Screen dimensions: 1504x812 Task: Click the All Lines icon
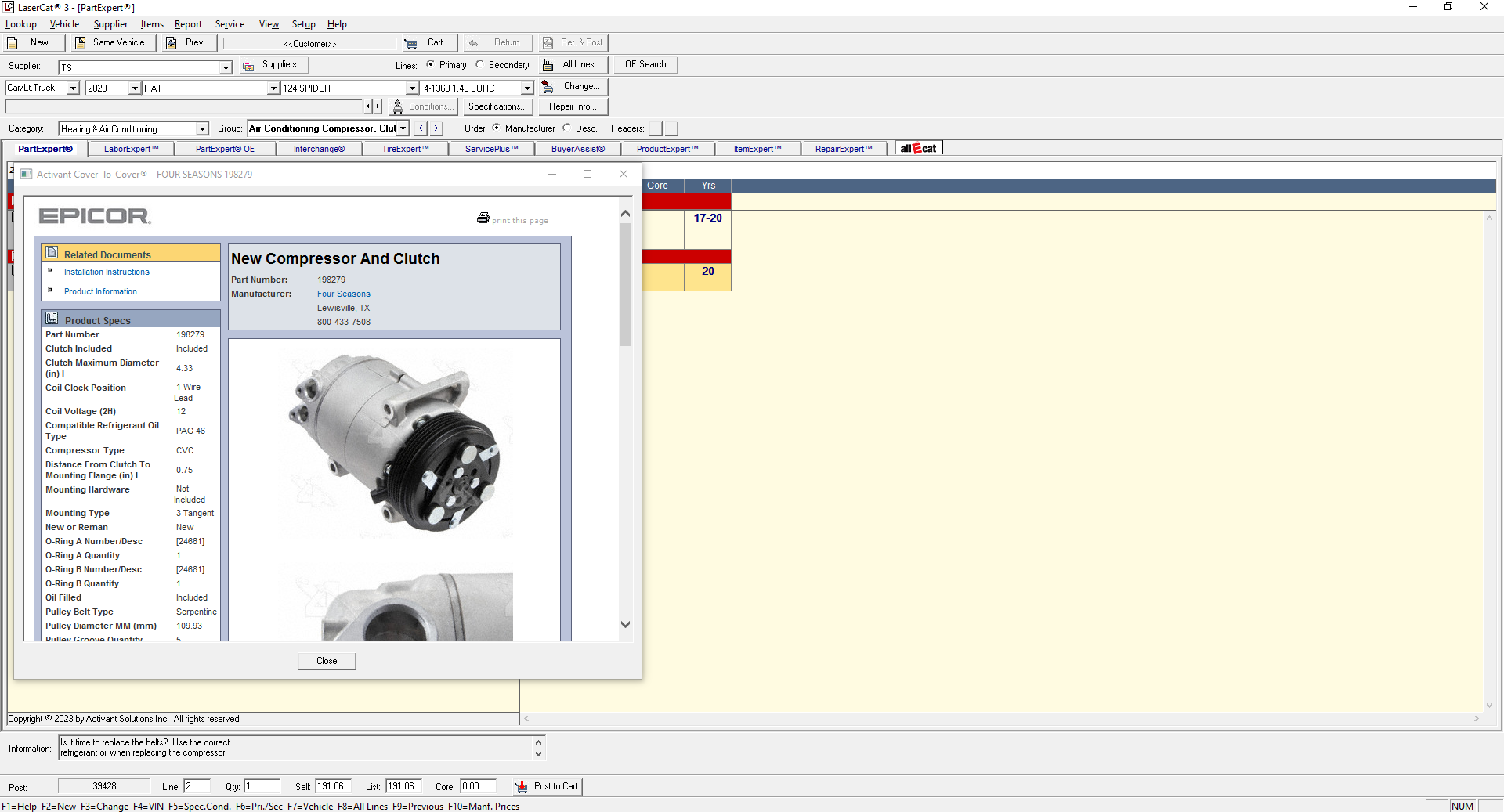tap(548, 65)
